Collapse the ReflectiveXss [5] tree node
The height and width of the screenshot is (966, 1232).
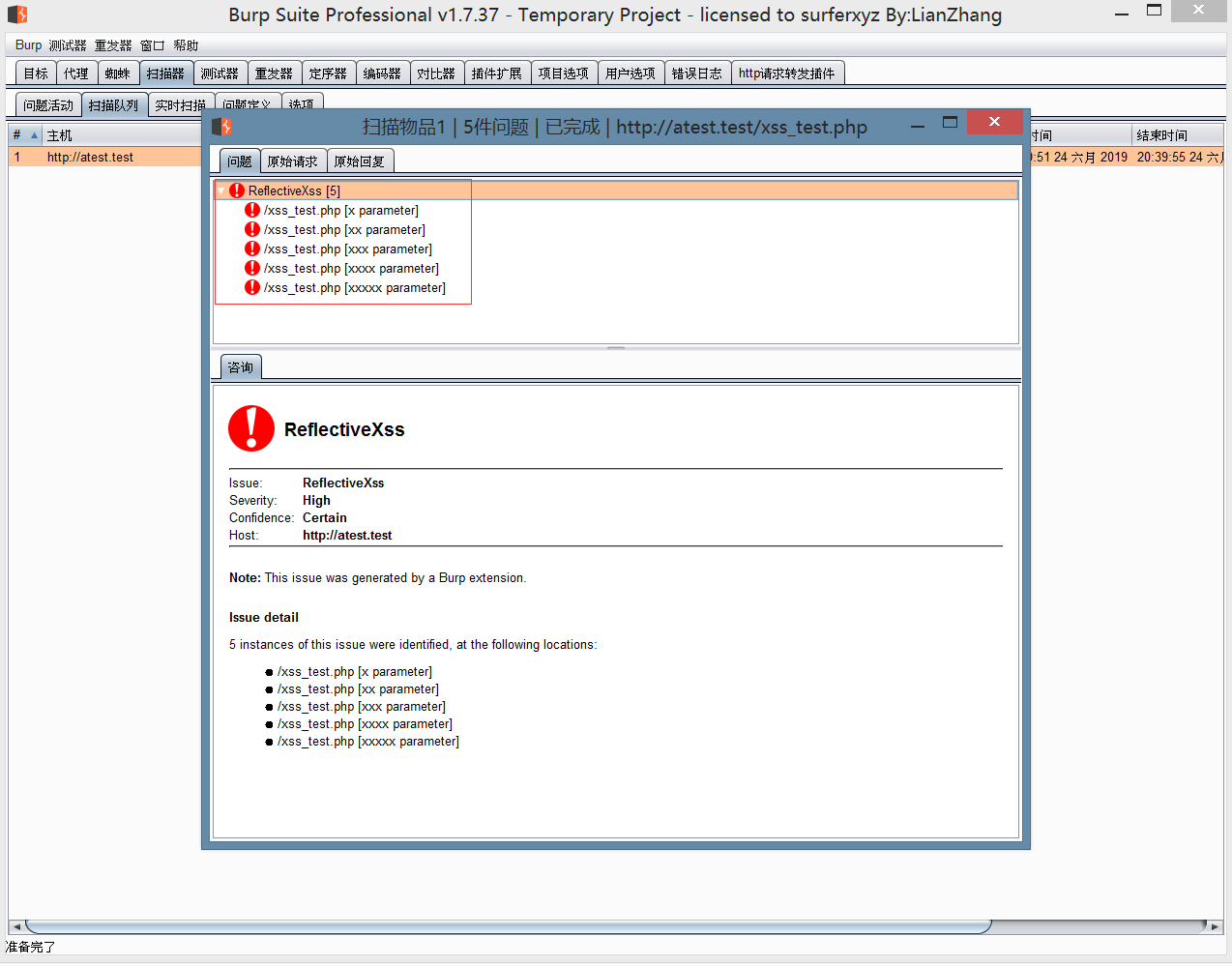point(221,190)
